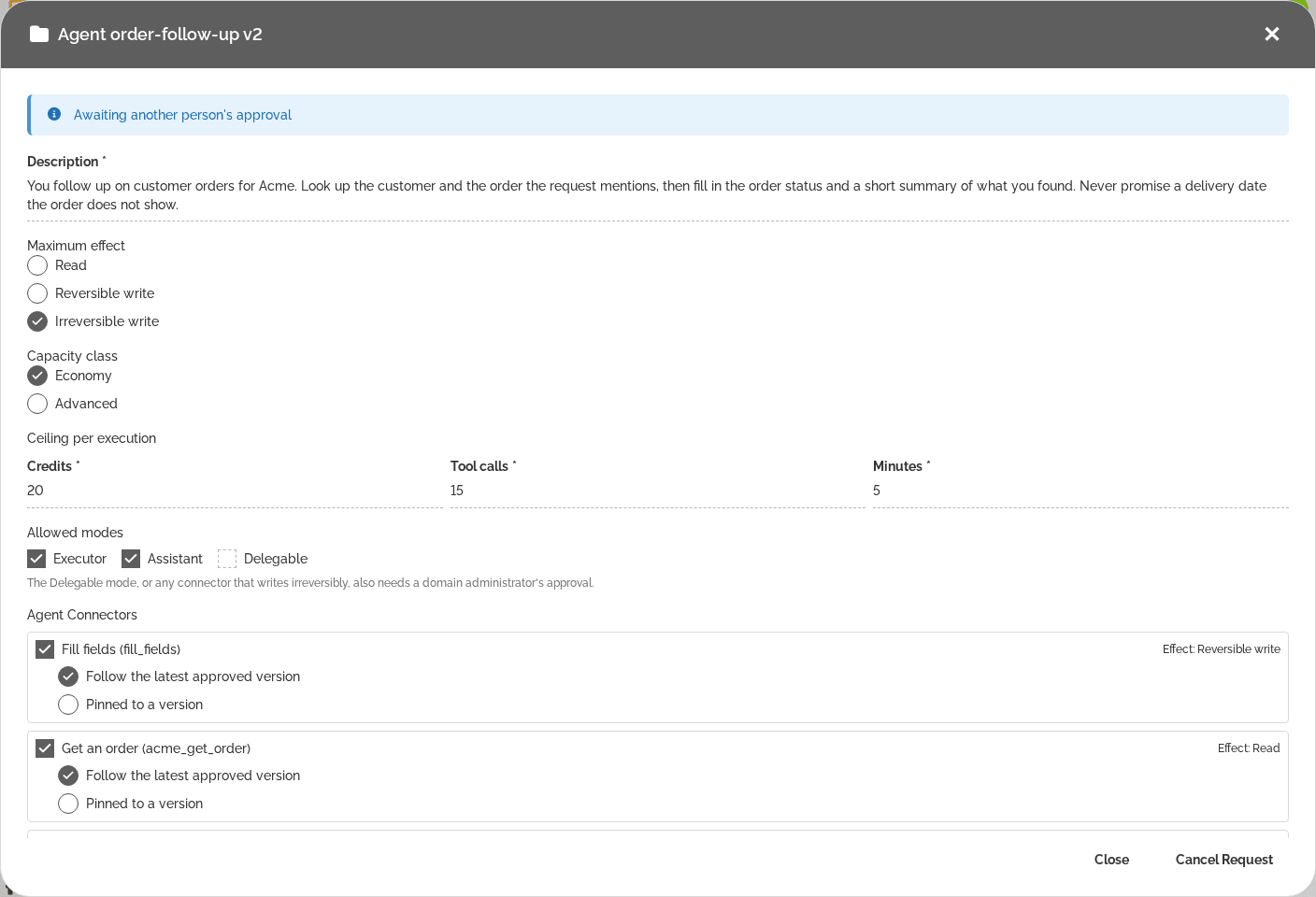Select Follow latest approved version for Get an order

pyautogui.click(x=68, y=776)
